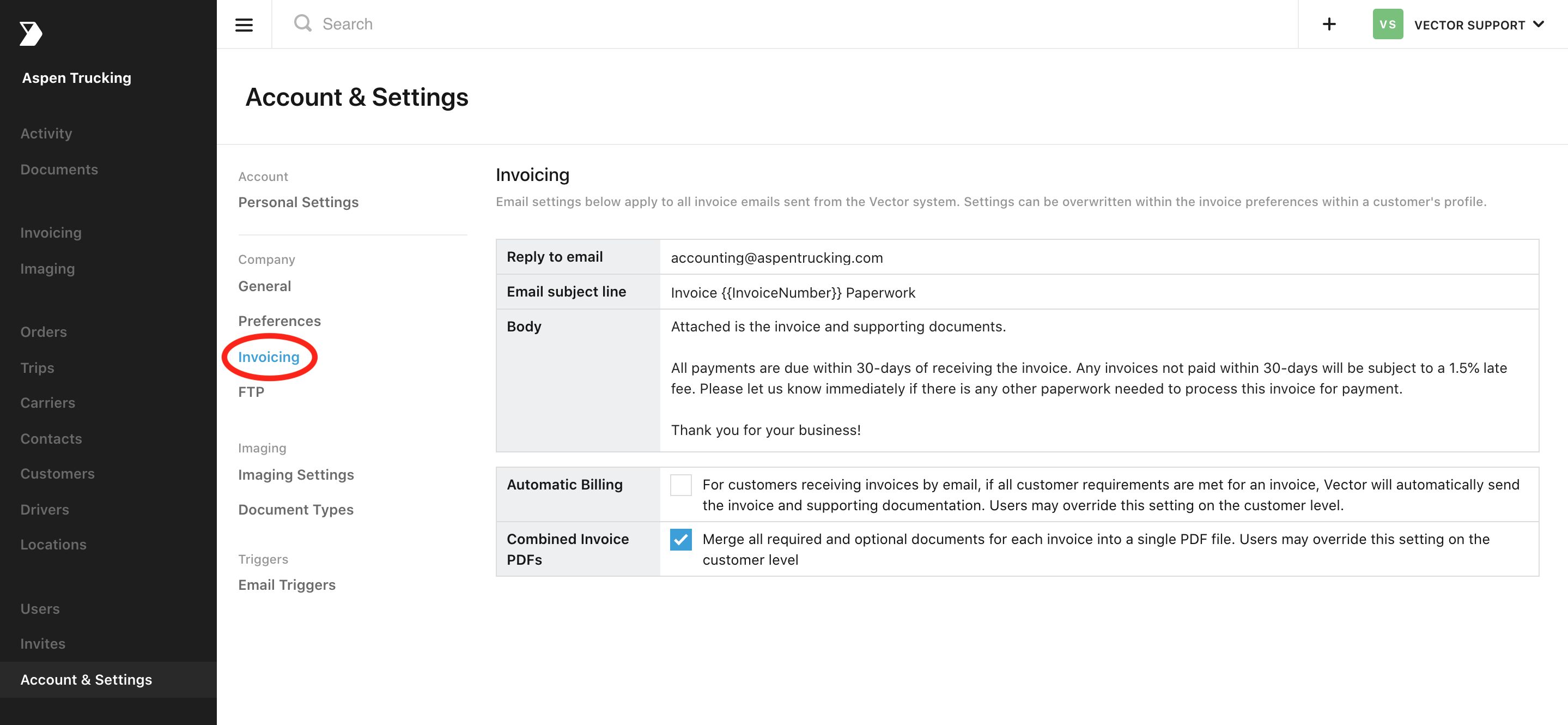Open Document Types imaging settings
The height and width of the screenshot is (725, 1568).
pyautogui.click(x=296, y=510)
